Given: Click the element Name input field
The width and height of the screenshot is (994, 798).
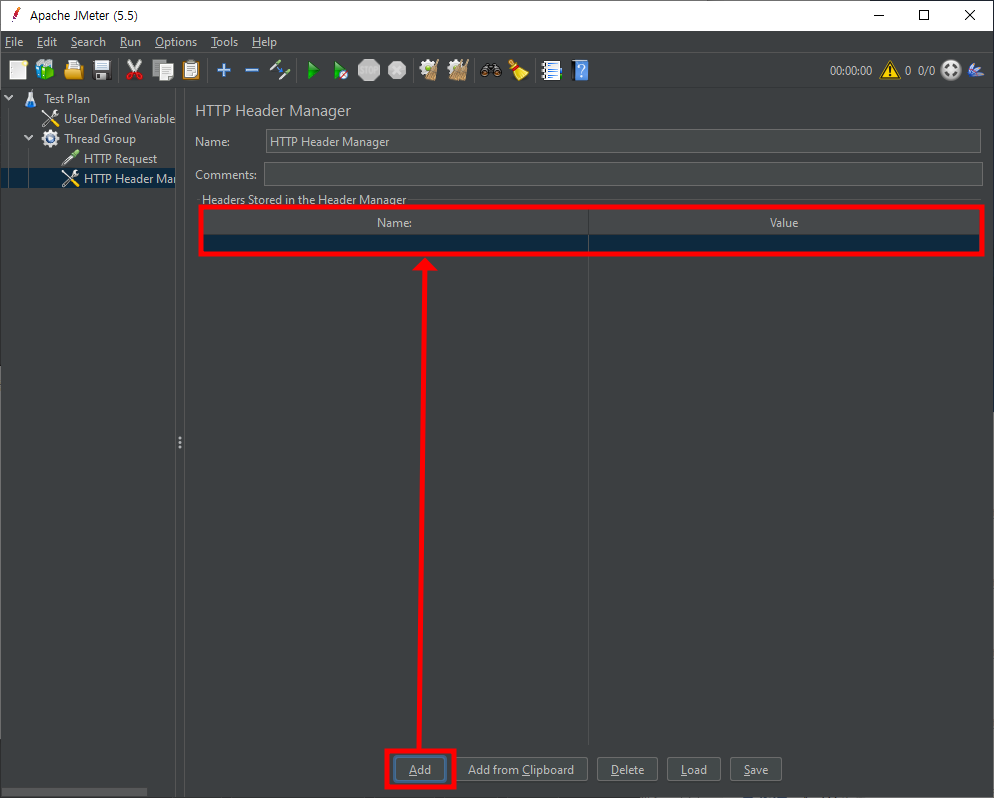Looking at the screenshot, I should pos(623,141).
